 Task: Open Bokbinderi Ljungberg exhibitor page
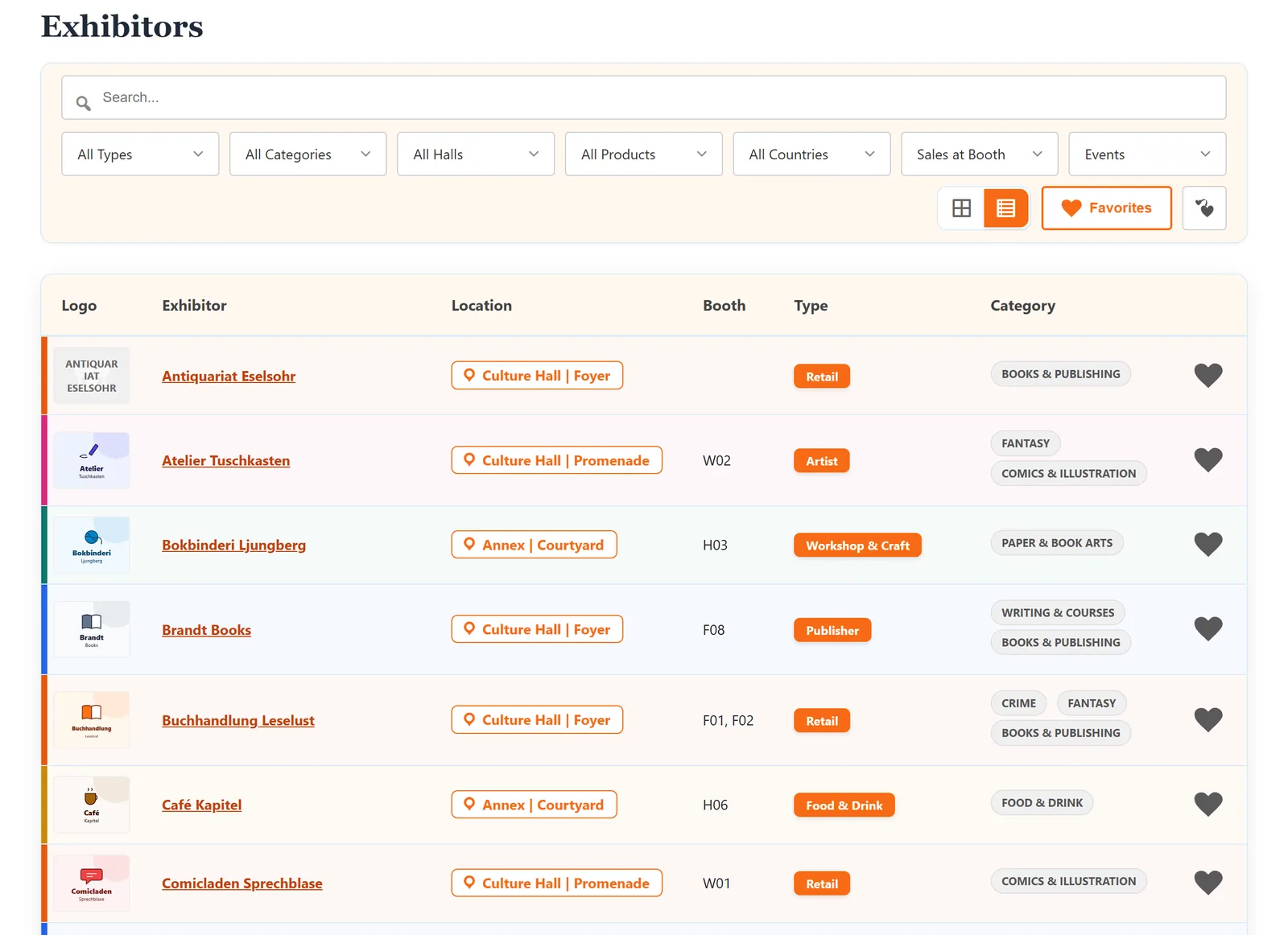[x=234, y=545]
